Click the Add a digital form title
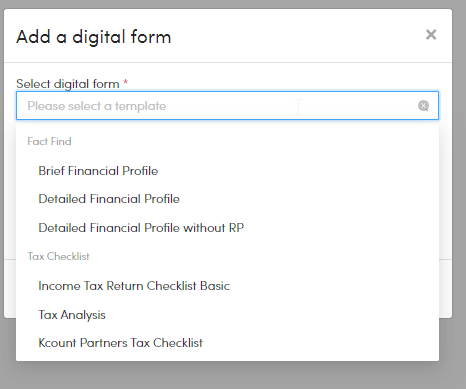 pyautogui.click(x=94, y=37)
